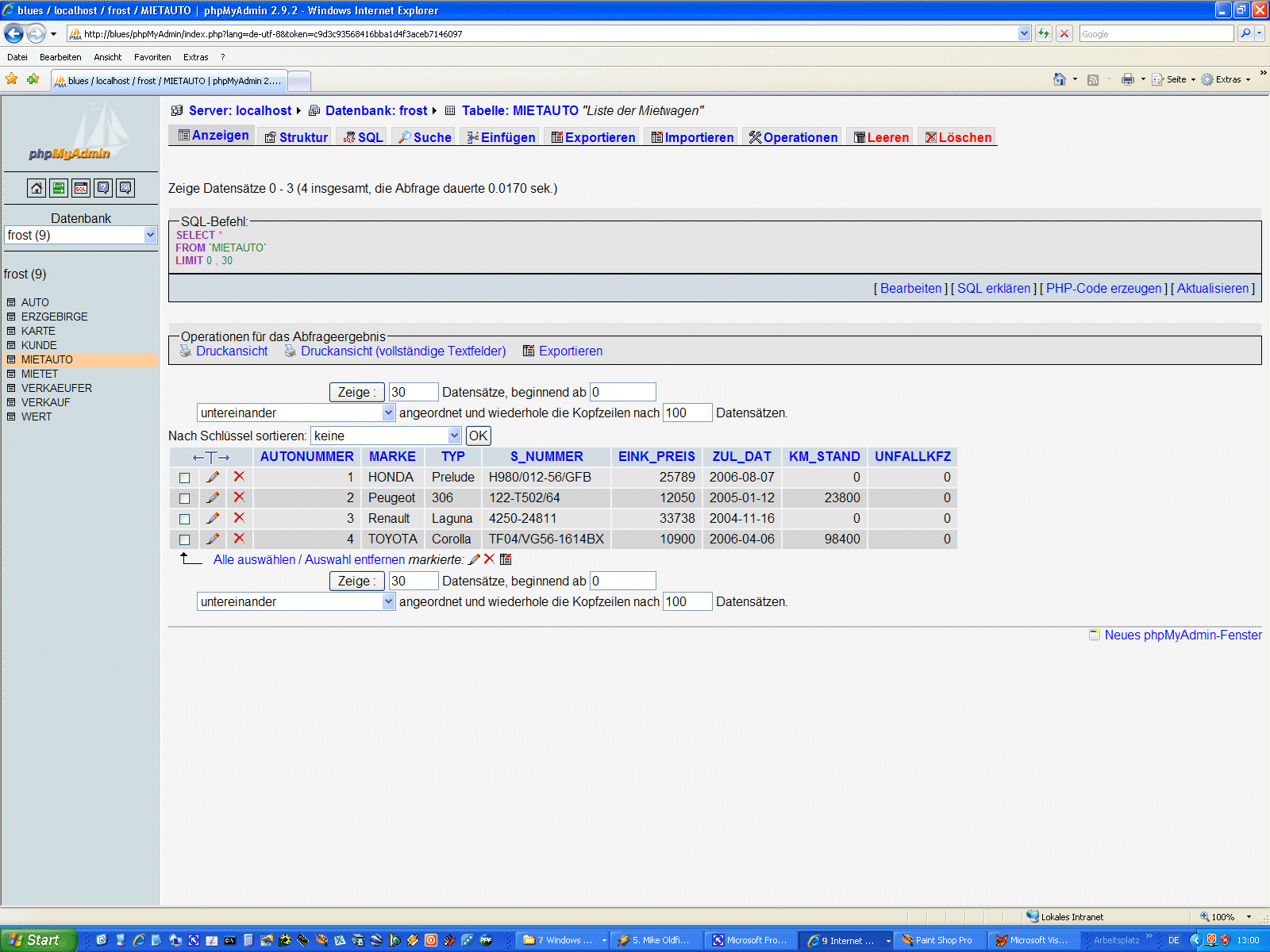Click the browser home page icon

tap(1060, 79)
